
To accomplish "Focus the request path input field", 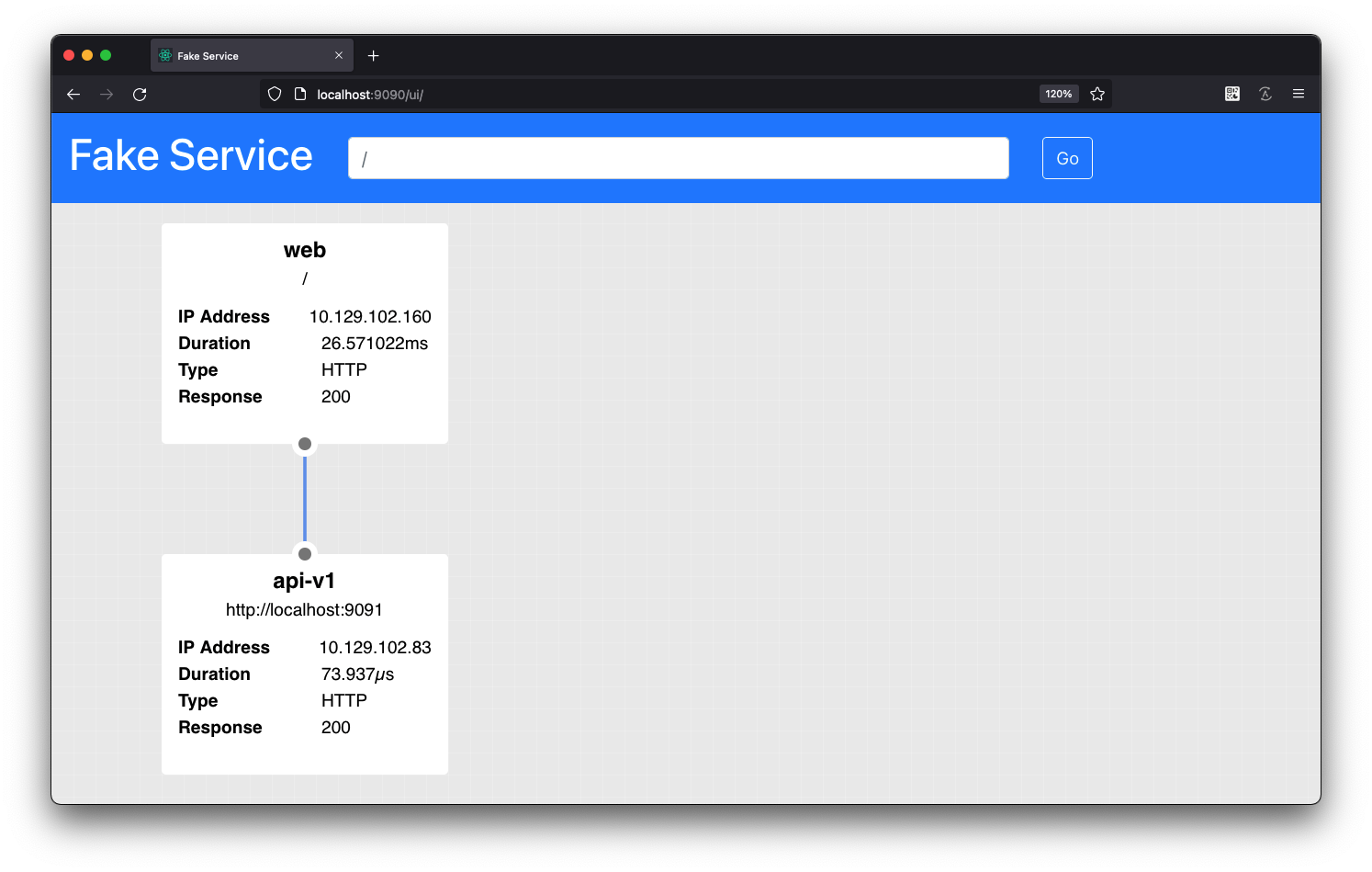I will (x=678, y=158).
